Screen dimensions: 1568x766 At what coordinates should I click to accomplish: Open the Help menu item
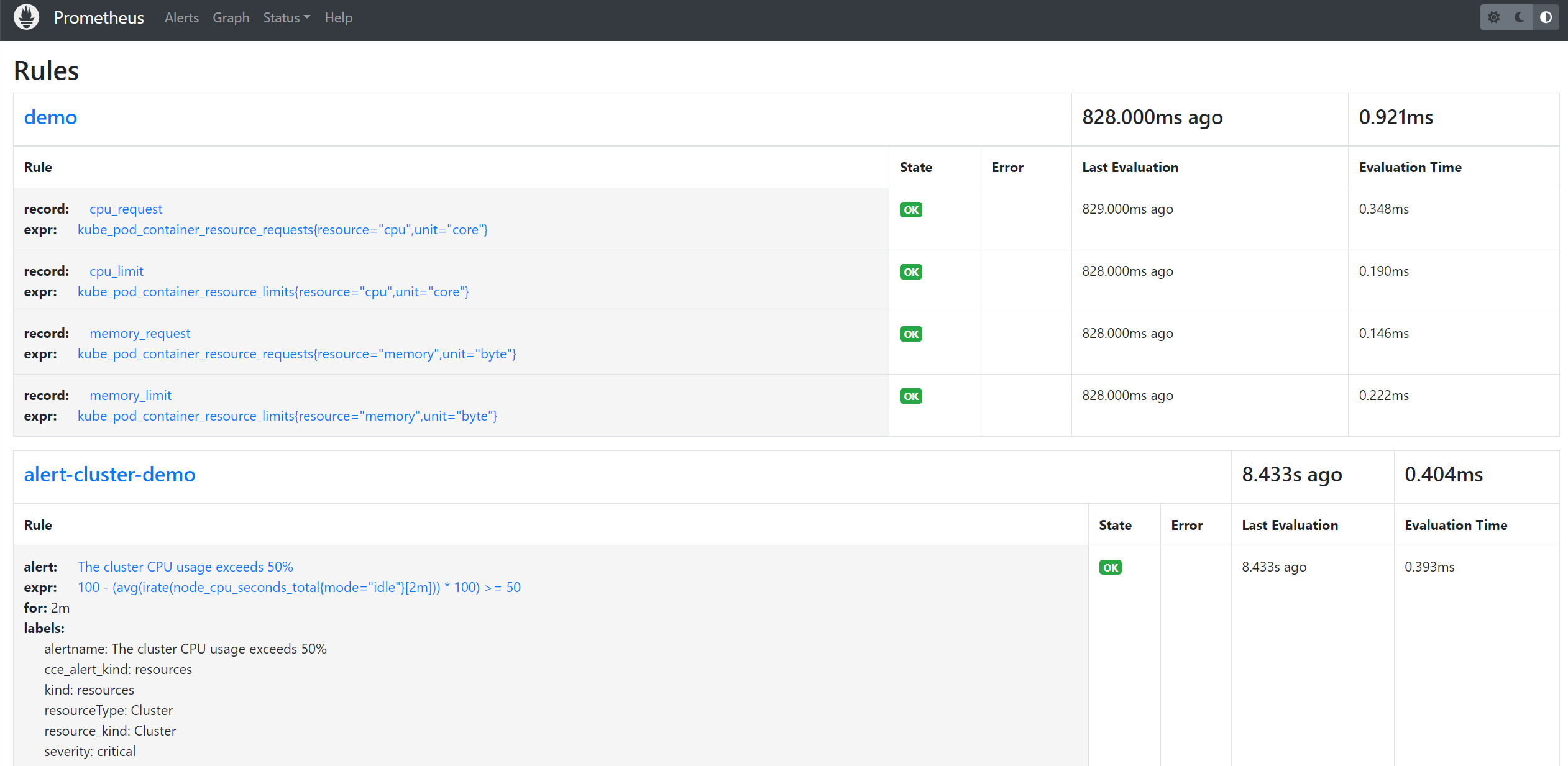[x=338, y=17]
